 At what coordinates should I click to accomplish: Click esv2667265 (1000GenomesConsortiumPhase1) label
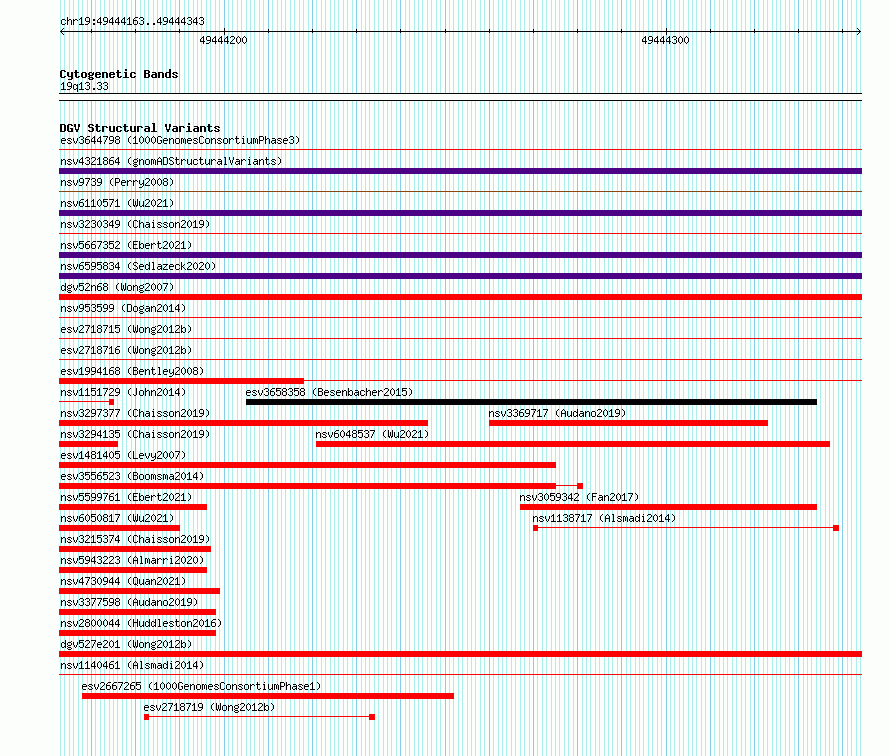pos(201,686)
